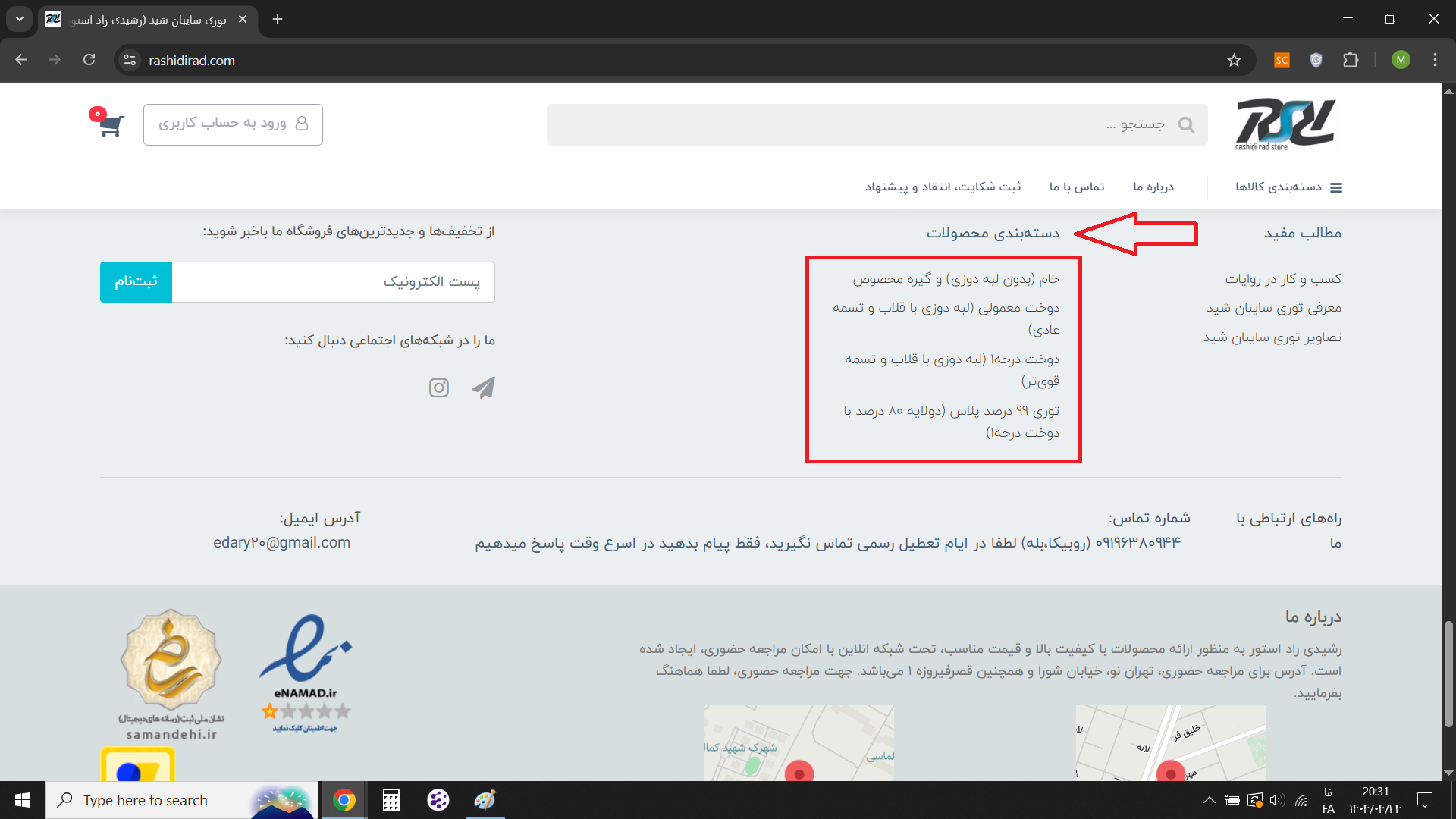Open the Chrome three-dot menu
The width and height of the screenshot is (1456, 819).
click(1435, 60)
